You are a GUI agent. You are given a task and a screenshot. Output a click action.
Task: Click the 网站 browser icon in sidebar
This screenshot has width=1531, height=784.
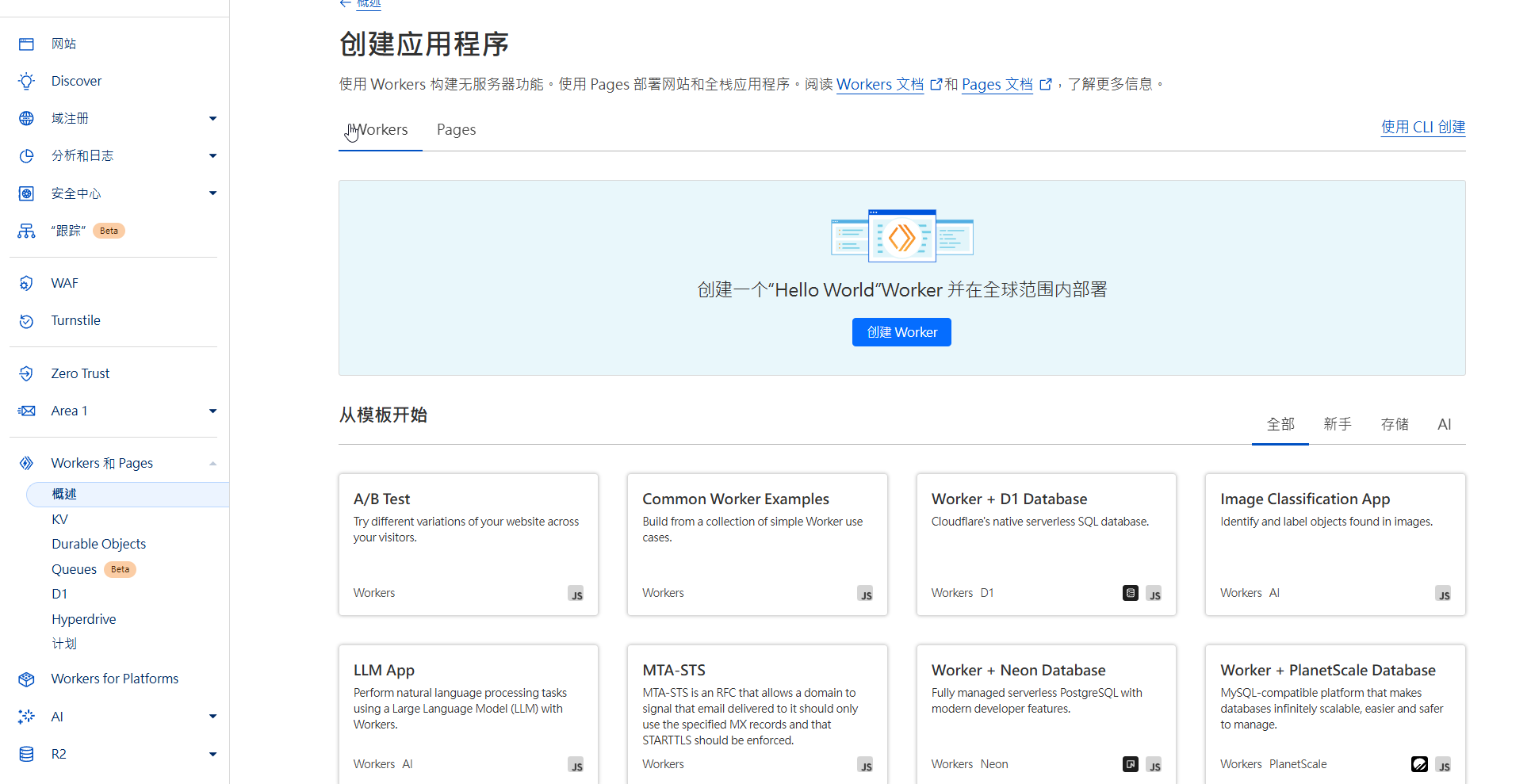pyautogui.click(x=26, y=44)
